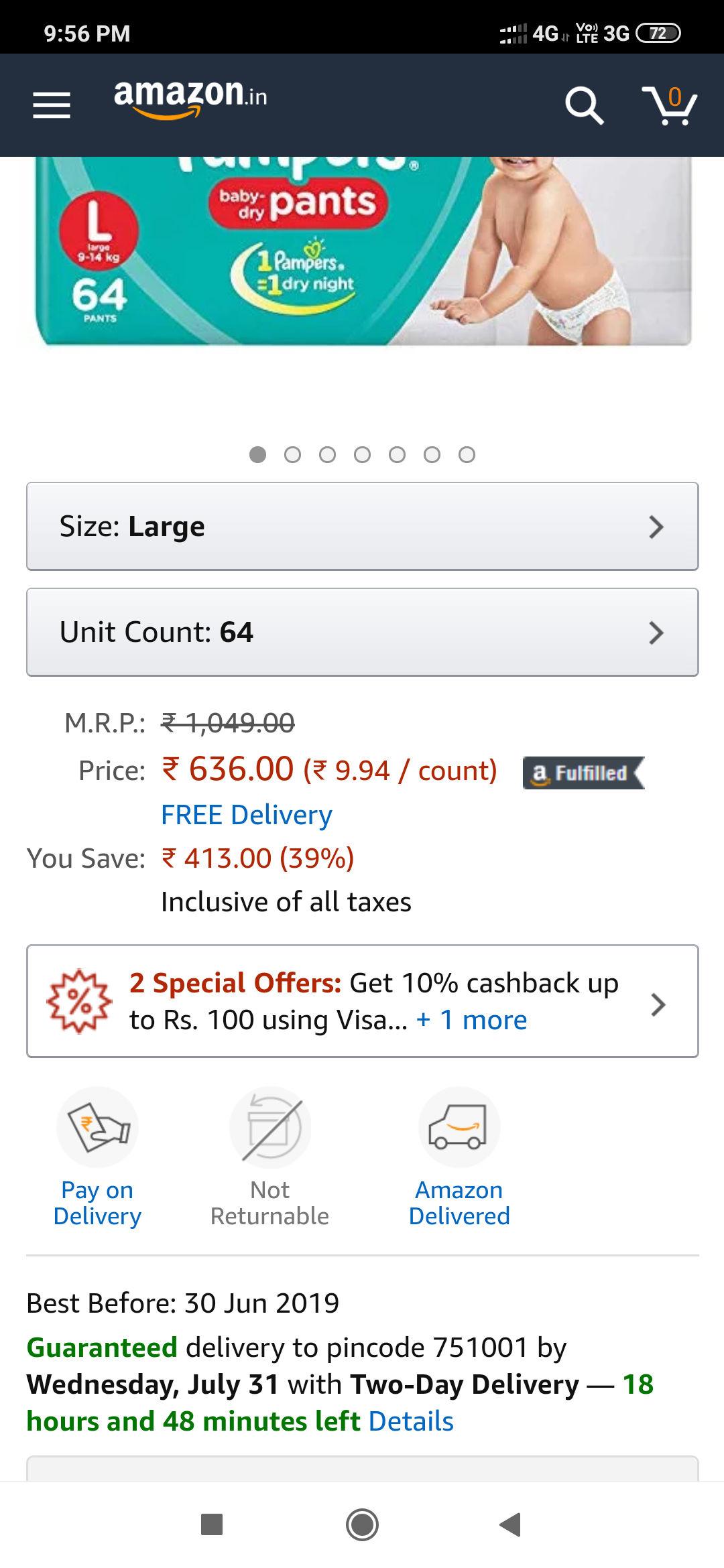Tap the Amazon Delivered truck icon
724x1568 pixels.
(459, 1128)
